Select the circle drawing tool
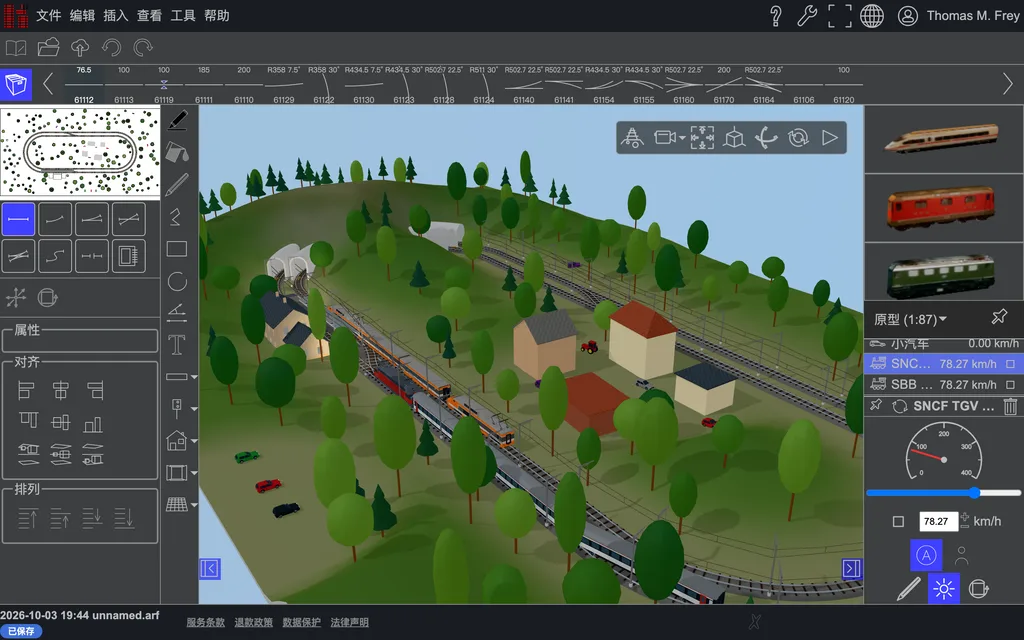This screenshot has height=640, width=1024. pos(177,281)
